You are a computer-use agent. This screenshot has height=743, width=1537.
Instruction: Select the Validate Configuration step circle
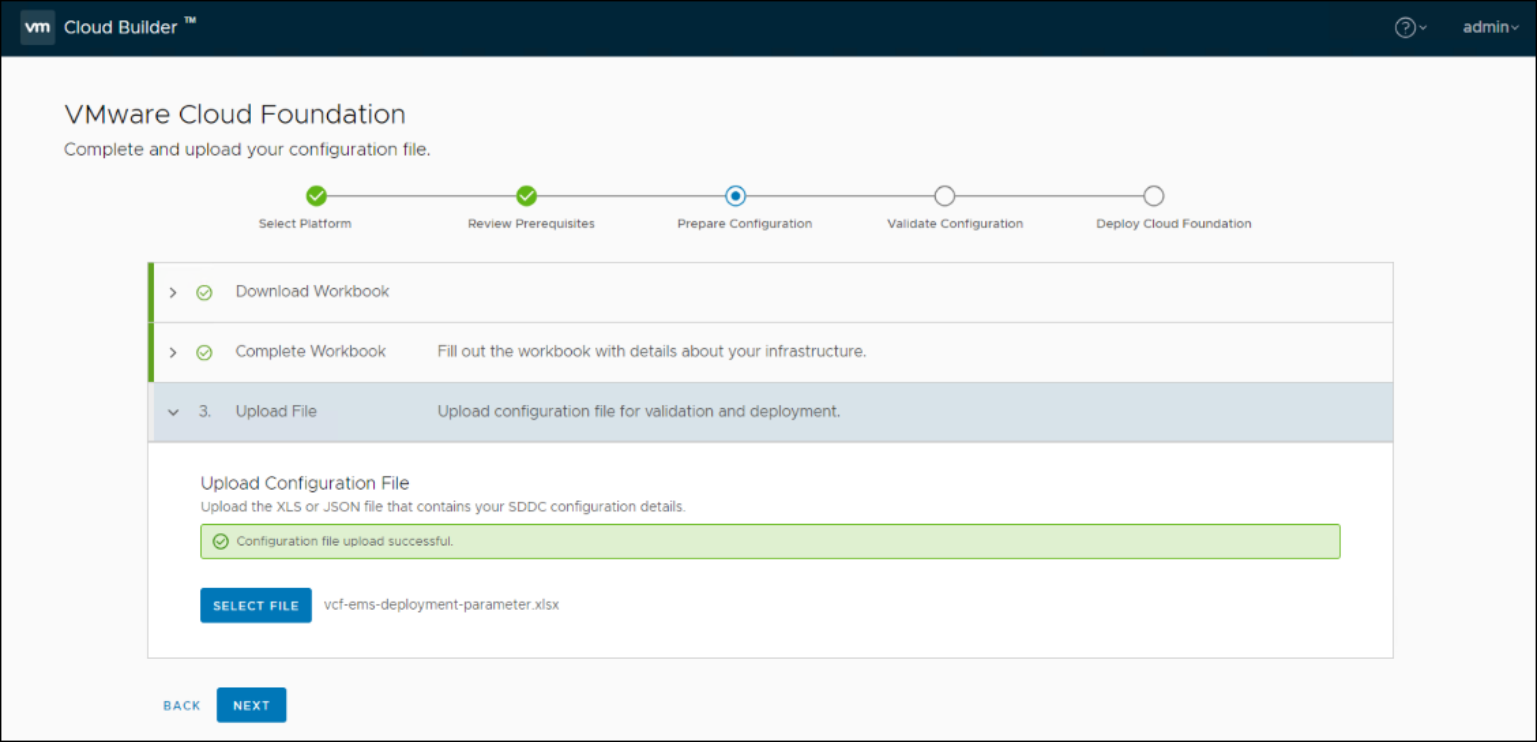[x=945, y=196]
